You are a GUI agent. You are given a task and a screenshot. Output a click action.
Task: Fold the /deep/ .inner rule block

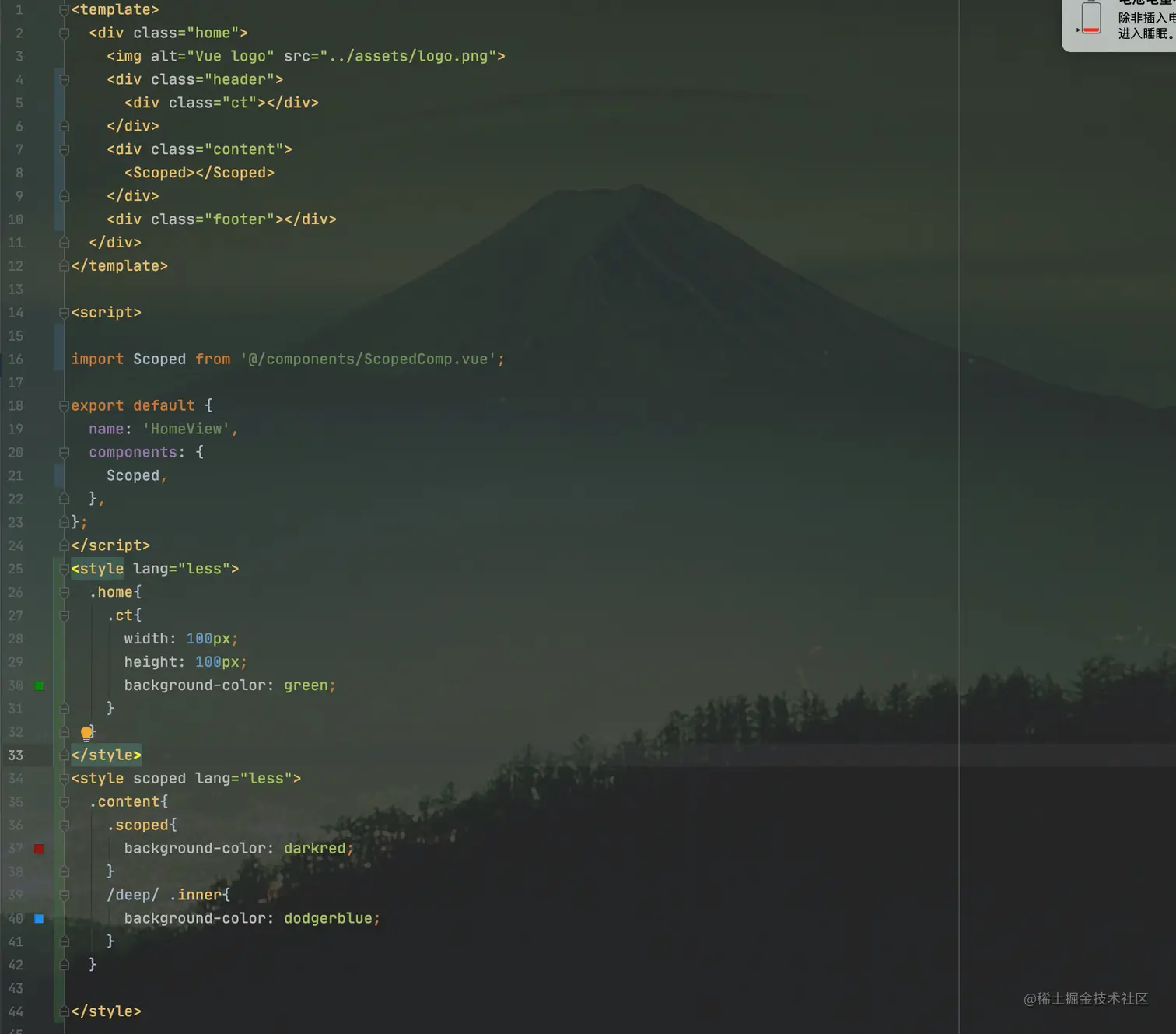(x=65, y=896)
